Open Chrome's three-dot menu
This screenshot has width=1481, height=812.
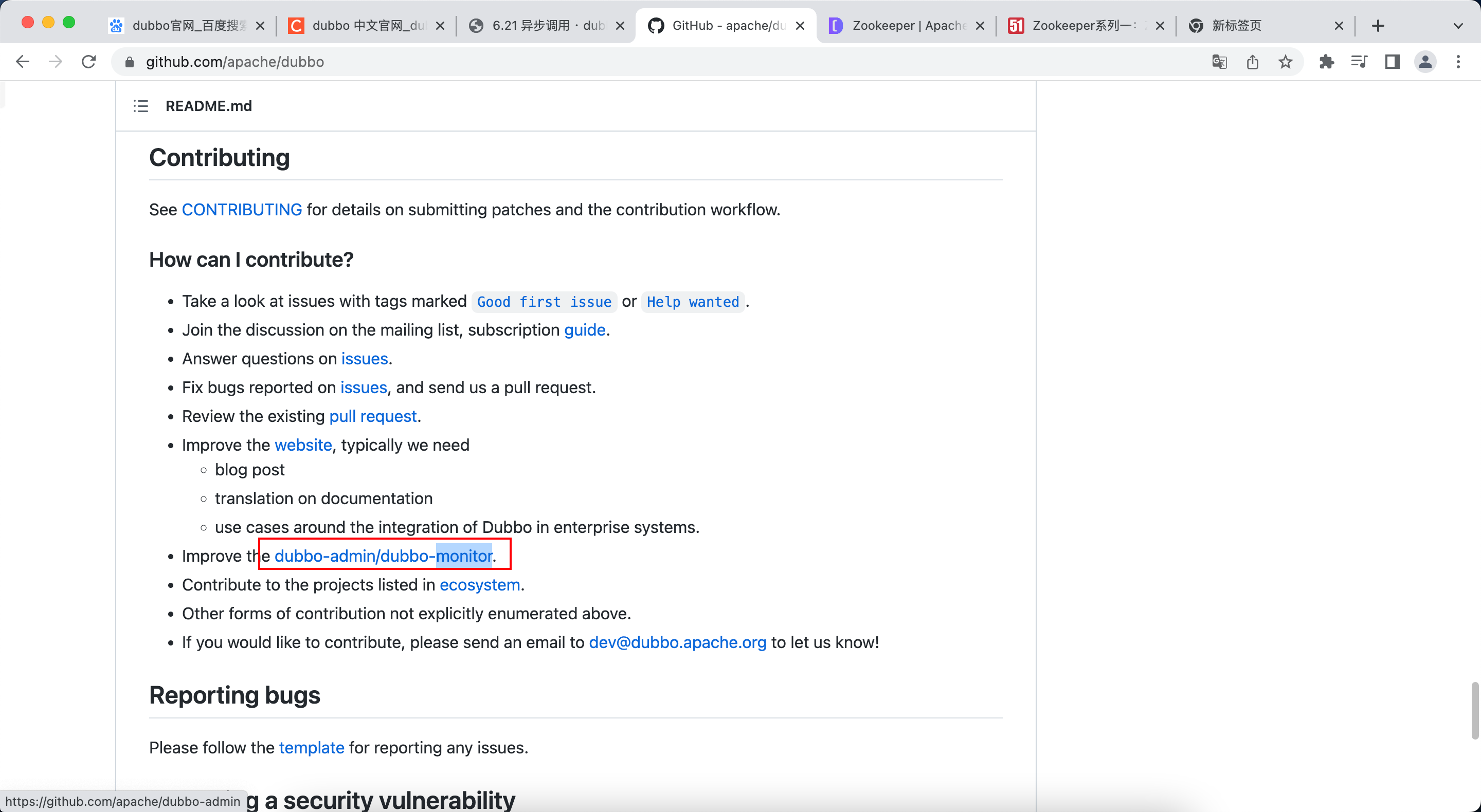1458,62
